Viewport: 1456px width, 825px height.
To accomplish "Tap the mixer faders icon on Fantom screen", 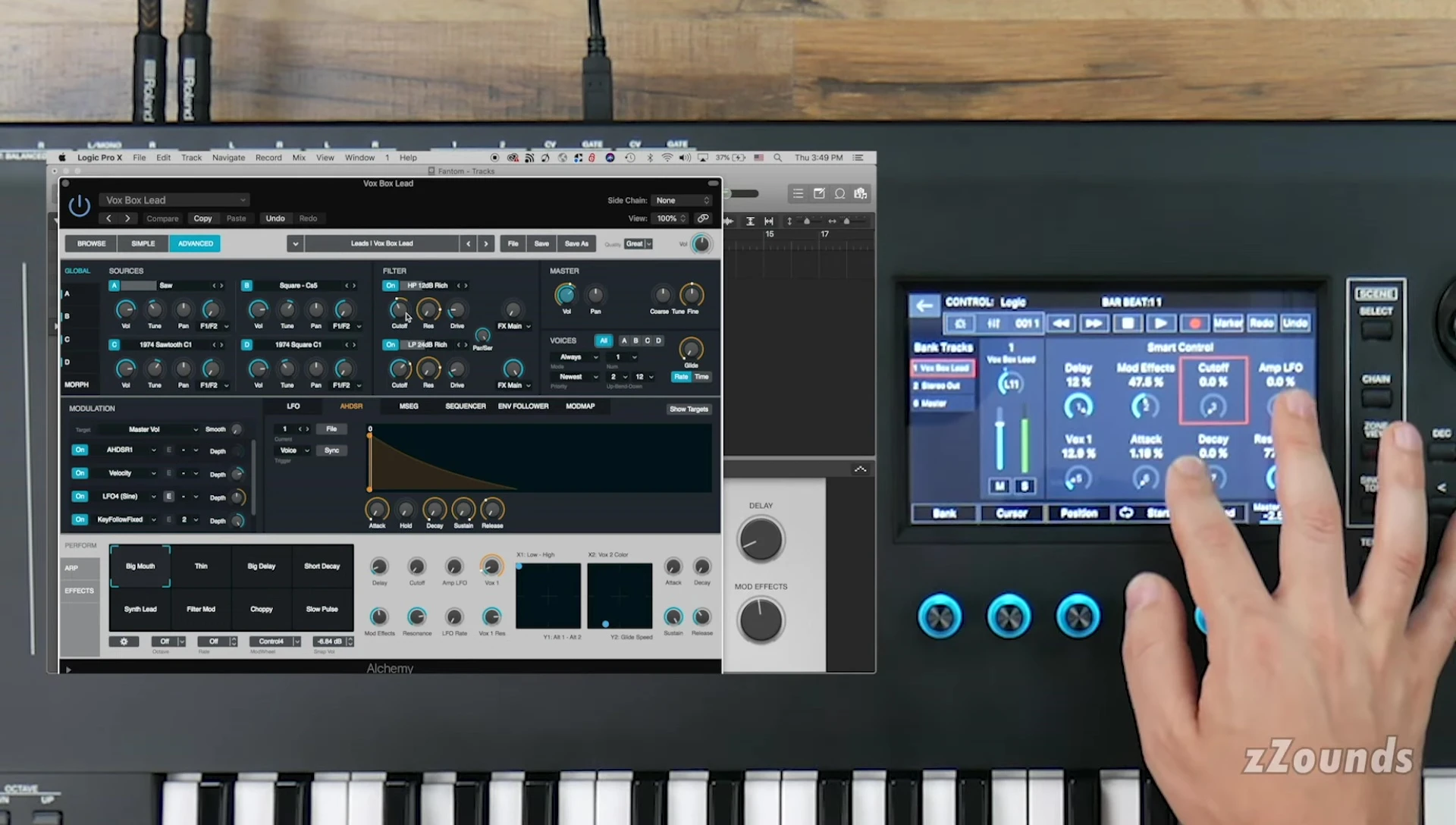I will (993, 324).
